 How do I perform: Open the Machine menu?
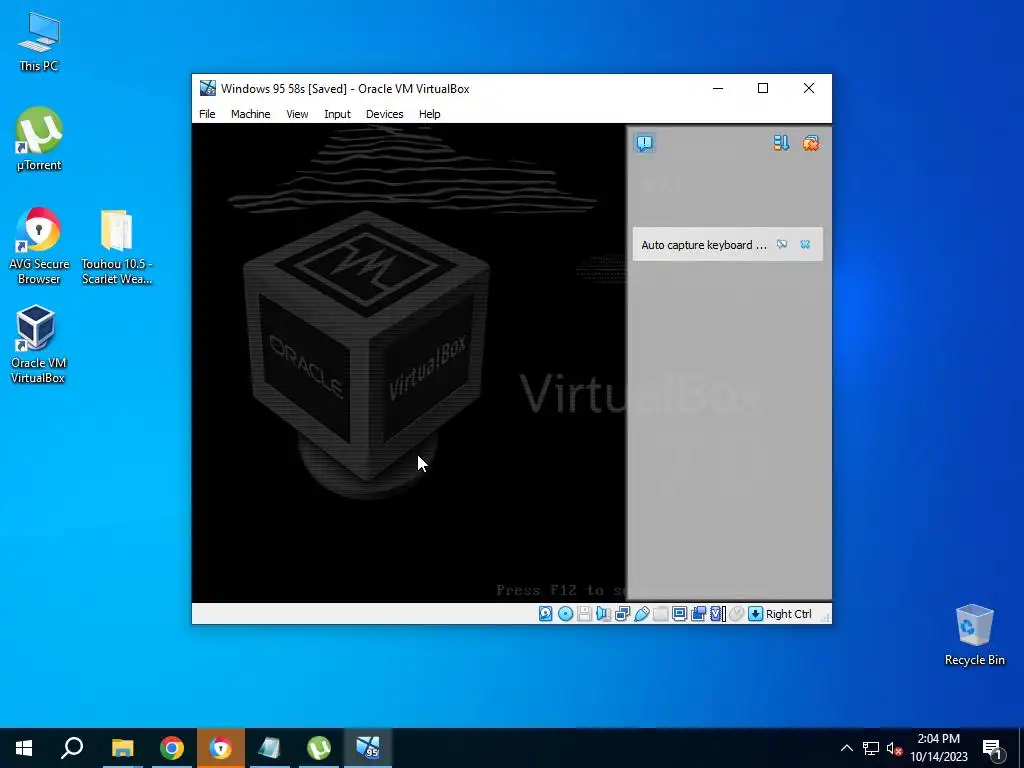[x=250, y=114]
